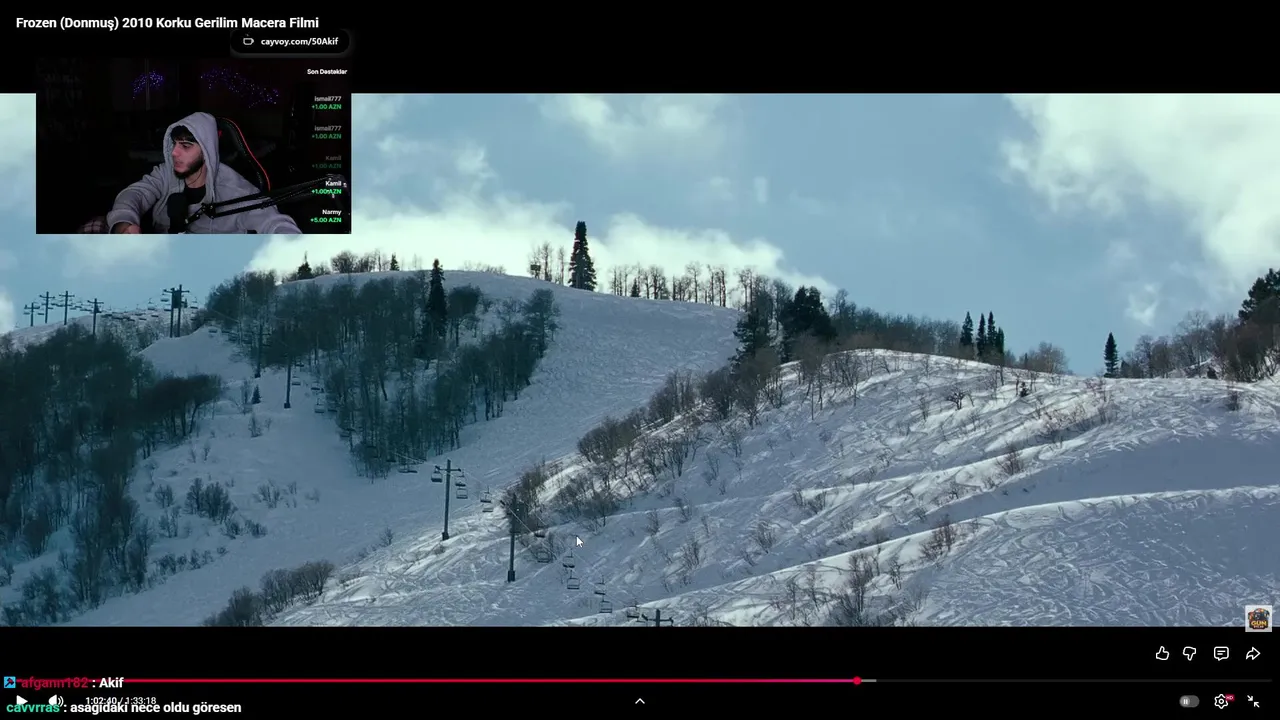Screen dimensions: 1280x720
Task: Click the play button in the player
Action: [x=20, y=701]
